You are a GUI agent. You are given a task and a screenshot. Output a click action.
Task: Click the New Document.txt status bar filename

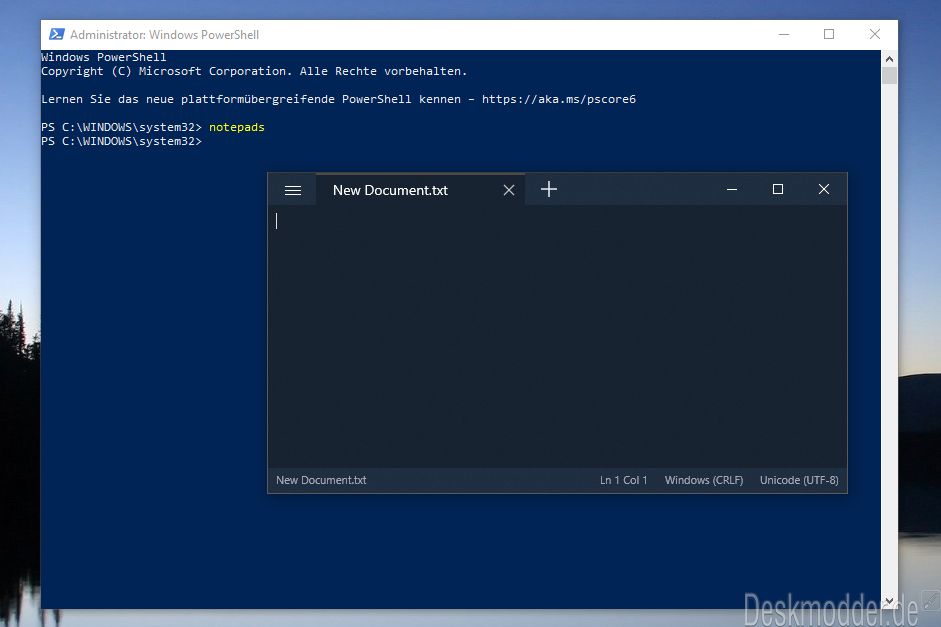coord(321,480)
